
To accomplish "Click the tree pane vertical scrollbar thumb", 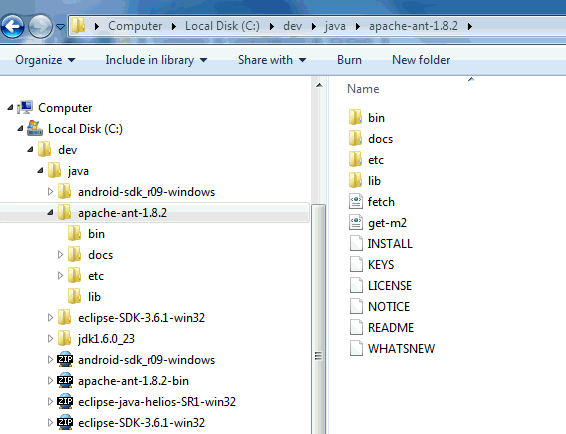I will (x=319, y=319).
